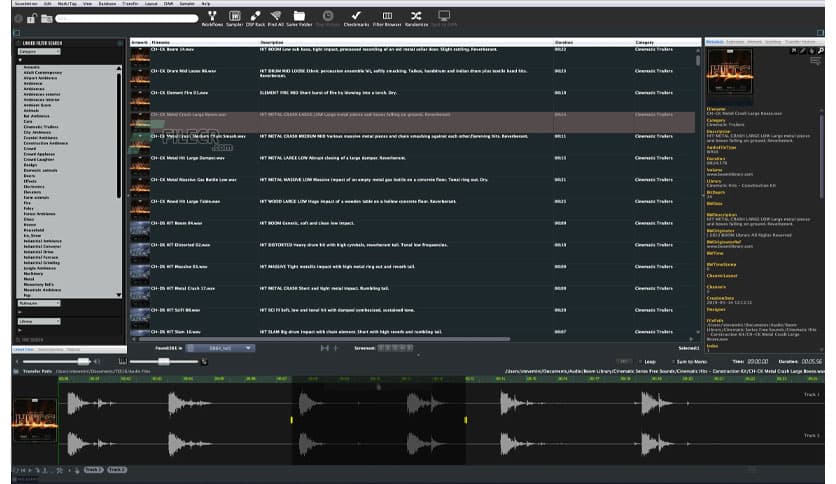Screen dimensions: 836x484
Task: Open the Database menu
Action: click(x=107, y=3)
